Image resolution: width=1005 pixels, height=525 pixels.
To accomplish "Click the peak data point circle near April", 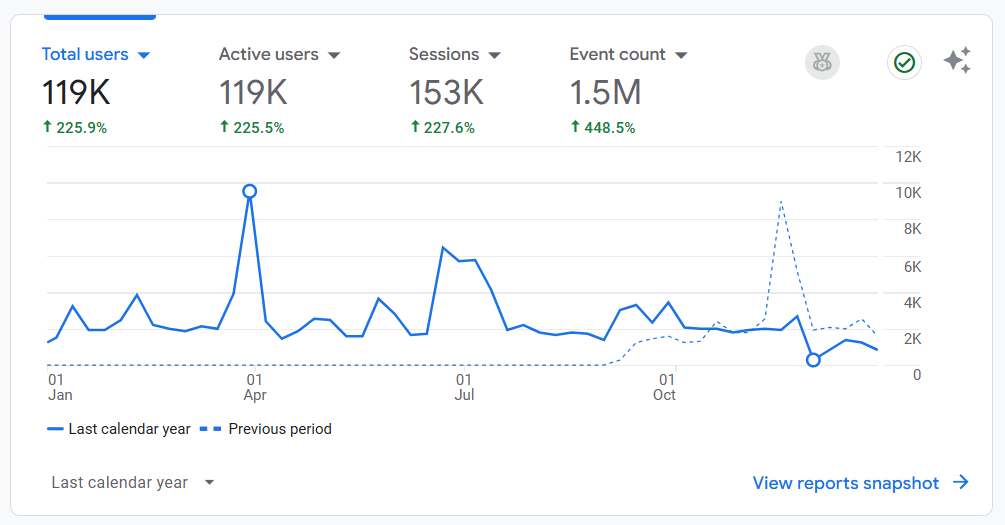I will [x=250, y=191].
